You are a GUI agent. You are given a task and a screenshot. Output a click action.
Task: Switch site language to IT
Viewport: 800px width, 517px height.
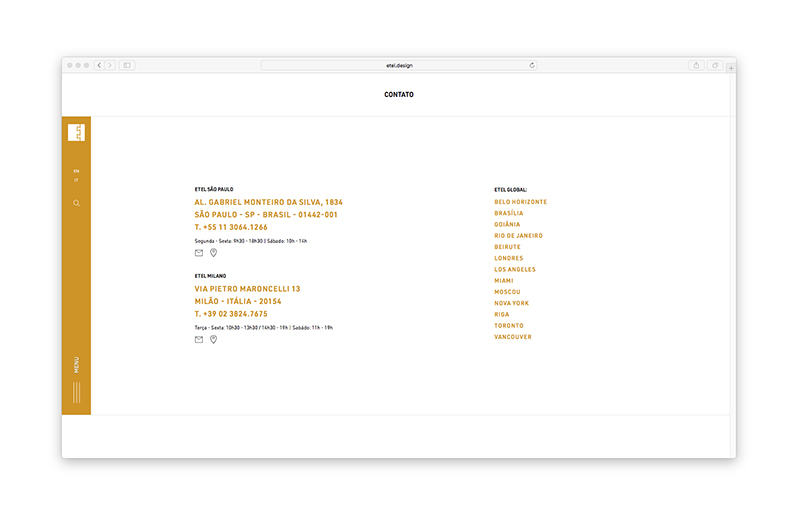pyautogui.click(x=77, y=181)
